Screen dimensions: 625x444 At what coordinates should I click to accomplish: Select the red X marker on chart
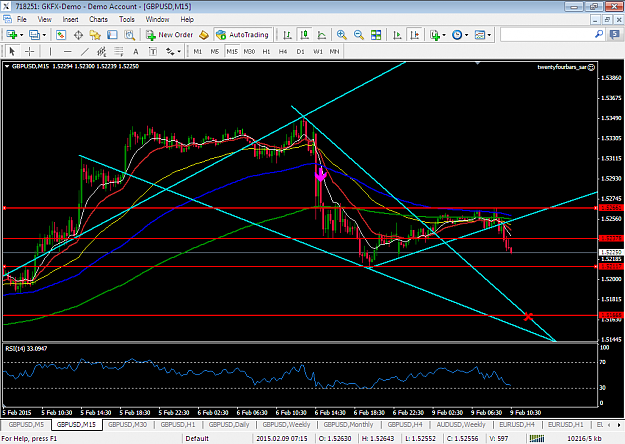click(x=528, y=316)
